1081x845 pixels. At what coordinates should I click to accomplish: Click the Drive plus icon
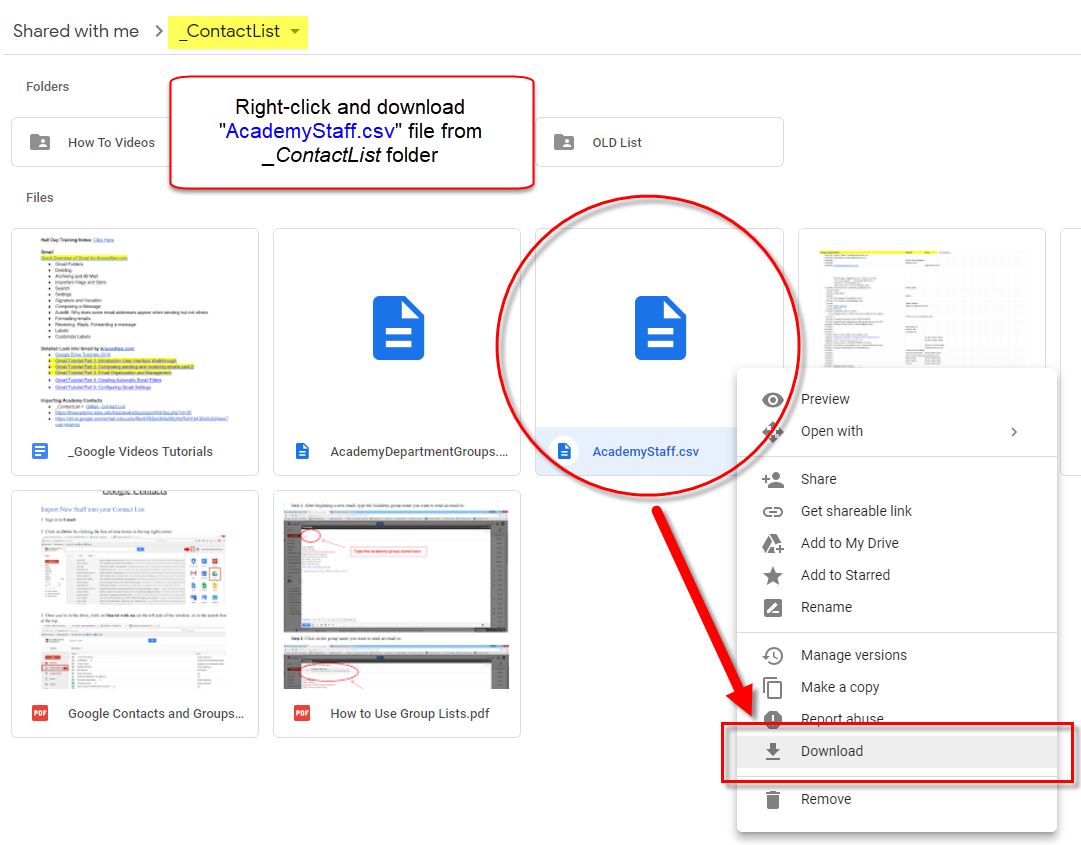pos(773,543)
